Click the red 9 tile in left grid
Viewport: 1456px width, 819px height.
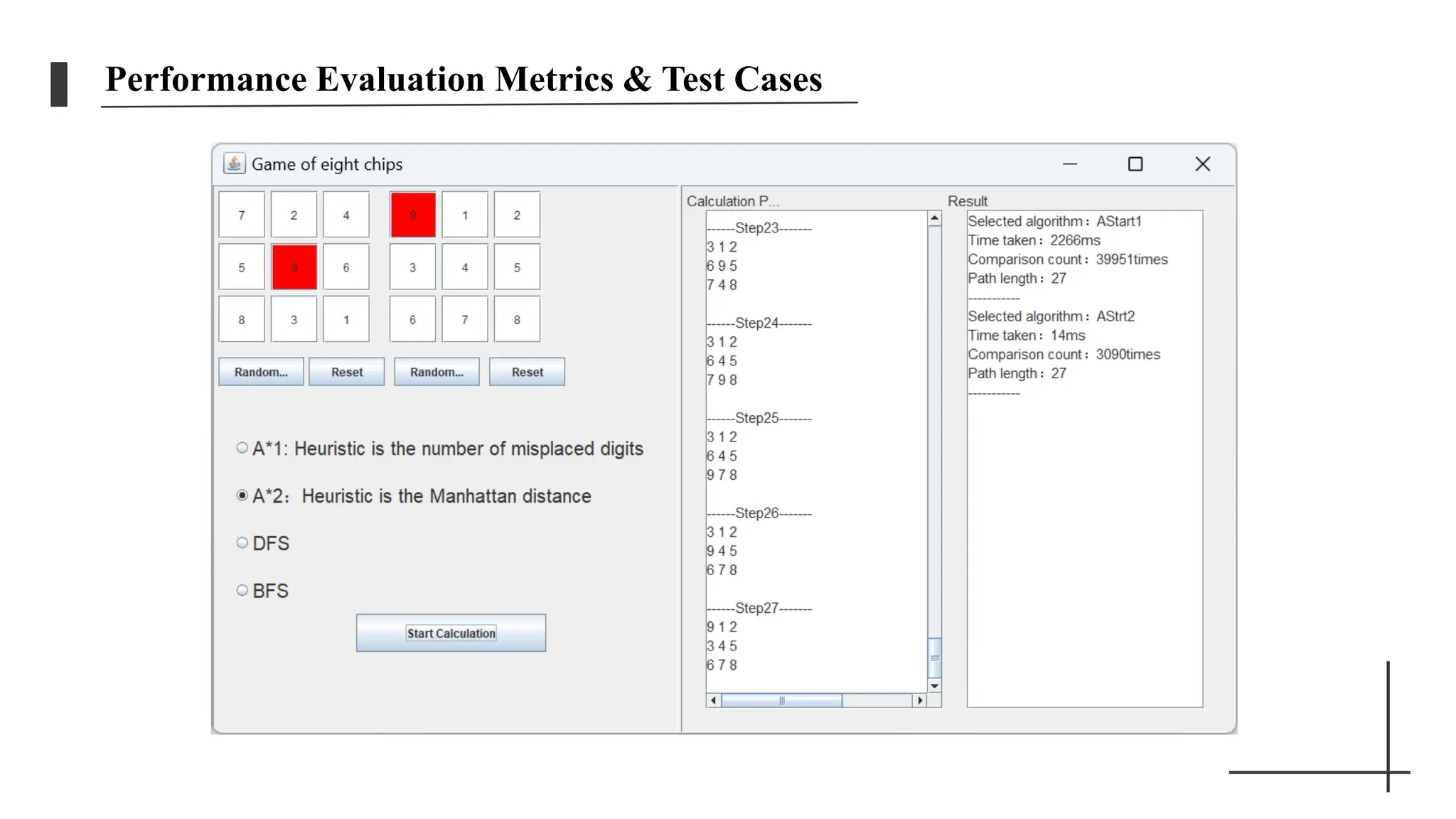(x=294, y=267)
